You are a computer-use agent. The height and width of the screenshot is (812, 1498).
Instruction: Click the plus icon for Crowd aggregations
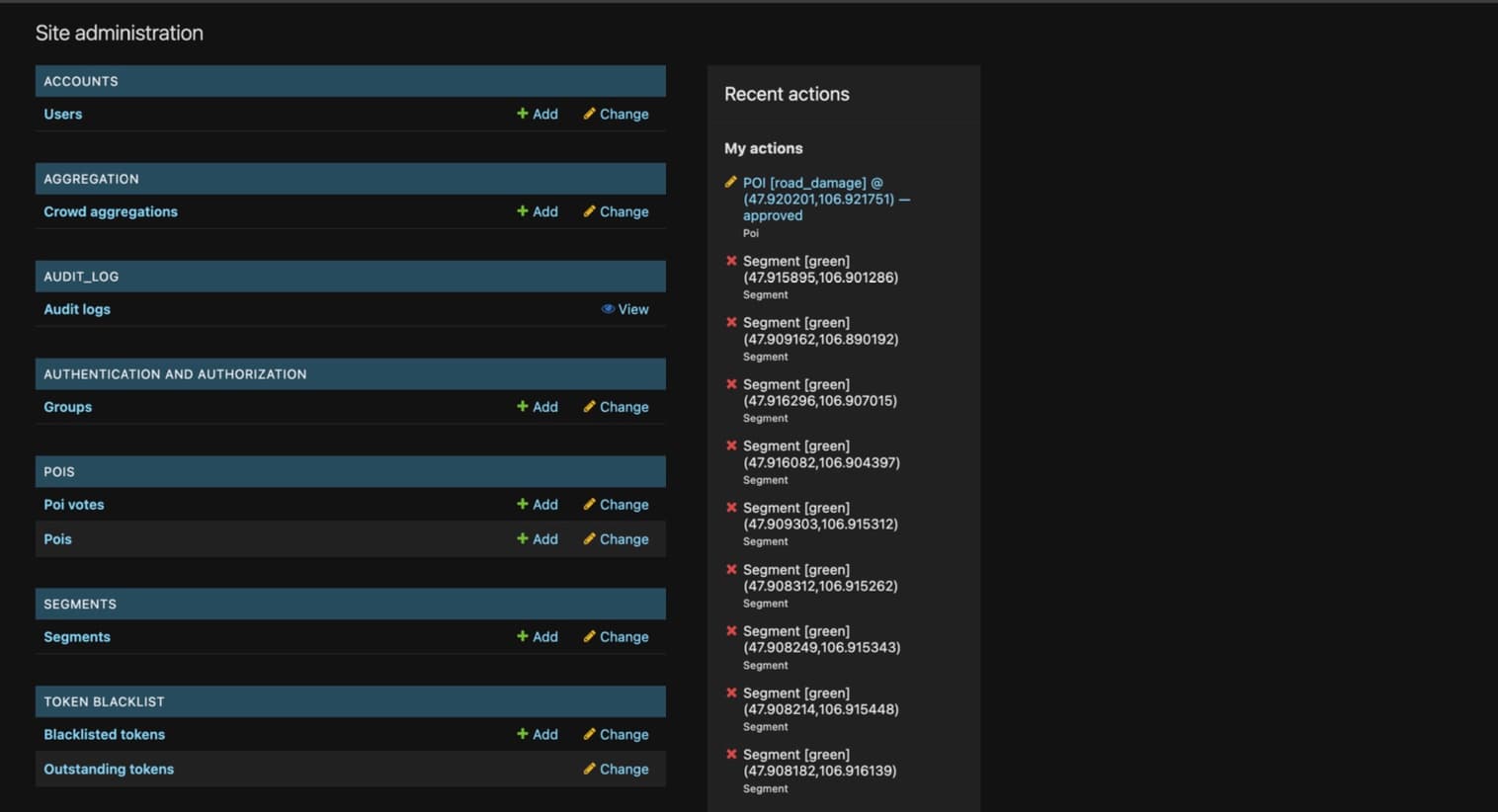pyautogui.click(x=523, y=211)
